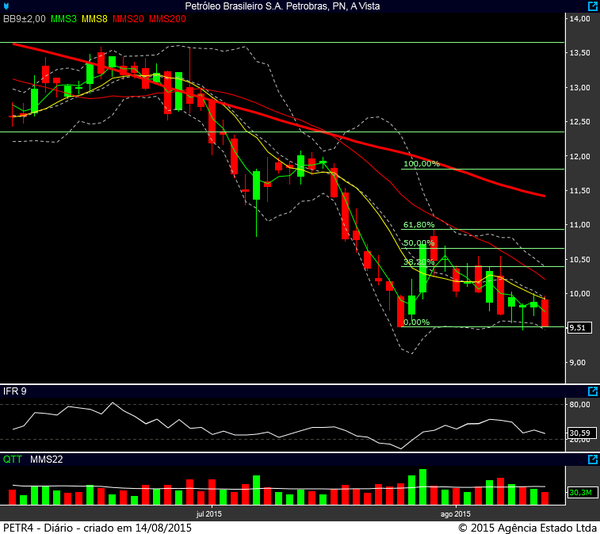The image size is (600, 534).
Task: Select the 100.00% Fibonacci level label
Action: pyautogui.click(x=421, y=163)
